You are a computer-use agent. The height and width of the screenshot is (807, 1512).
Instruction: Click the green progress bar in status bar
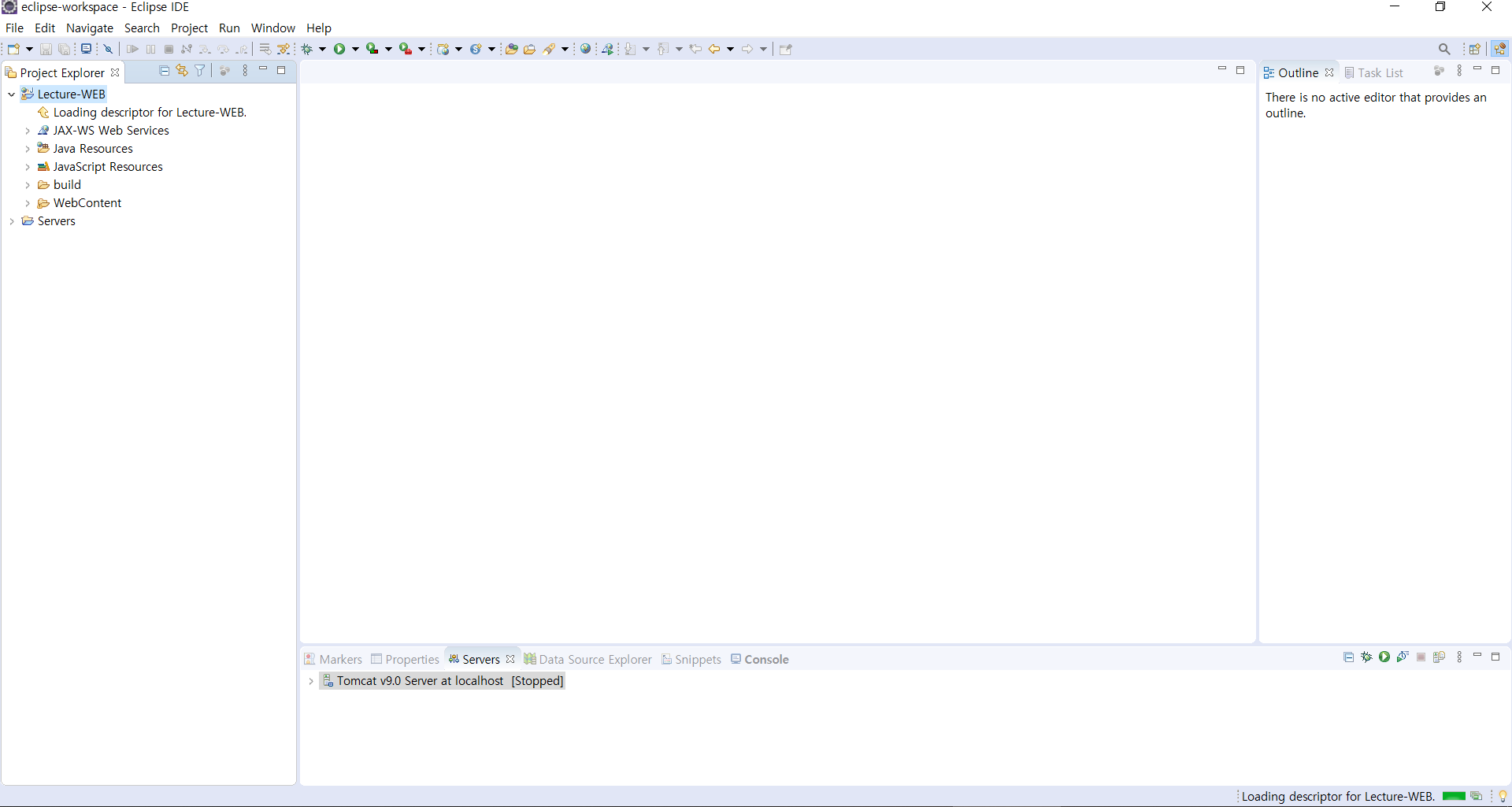pyautogui.click(x=1454, y=797)
